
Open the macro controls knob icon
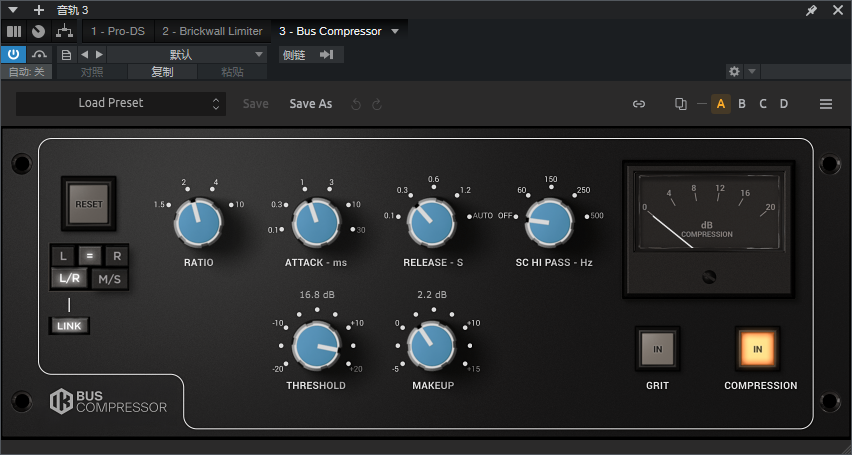coord(38,32)
